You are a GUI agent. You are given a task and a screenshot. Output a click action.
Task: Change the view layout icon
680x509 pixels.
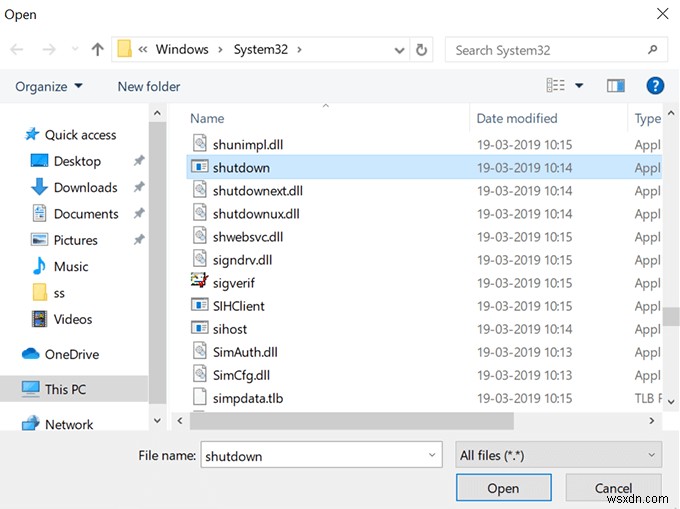click(x=556, y=85)
